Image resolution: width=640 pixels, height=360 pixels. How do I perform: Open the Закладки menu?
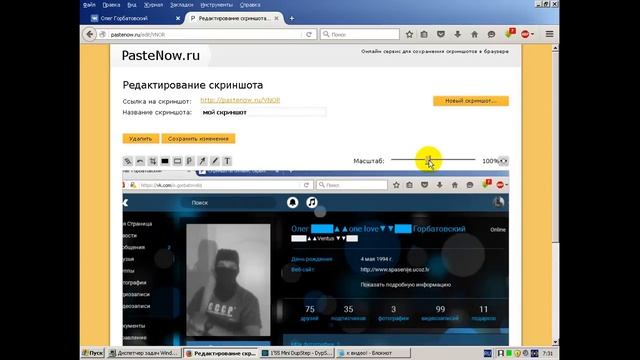click(182, 5)
